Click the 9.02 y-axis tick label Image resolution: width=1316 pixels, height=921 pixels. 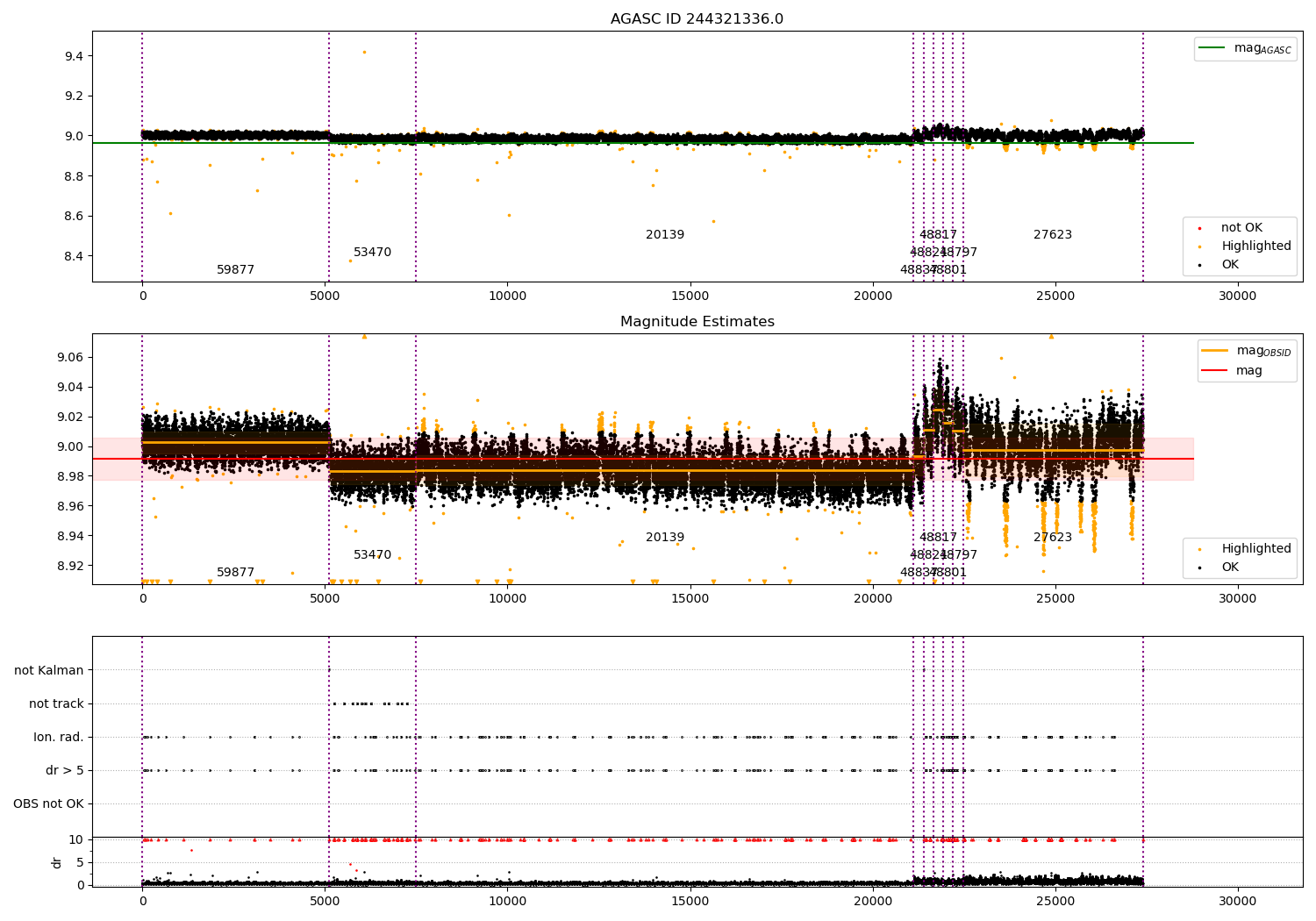[70, 417]
